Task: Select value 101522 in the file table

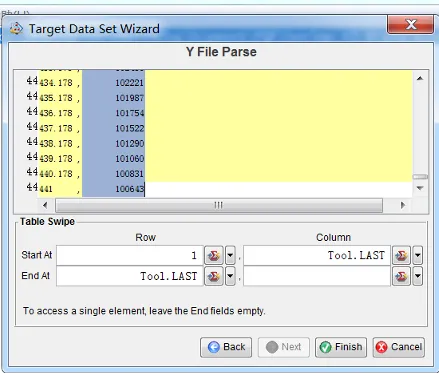Action: pyautogui.click(x=130, y=128)
